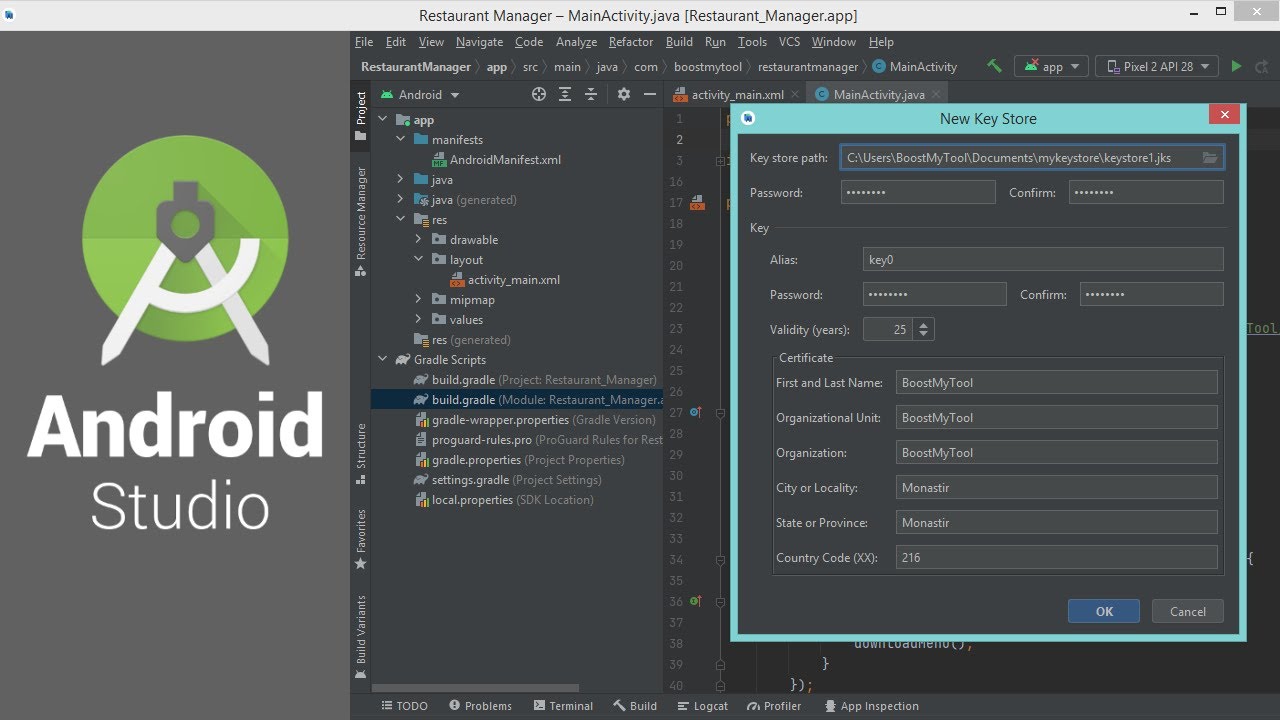Collapse all in Project panel
Viewport: 1280px width, 720px height.
click(591, 94)
